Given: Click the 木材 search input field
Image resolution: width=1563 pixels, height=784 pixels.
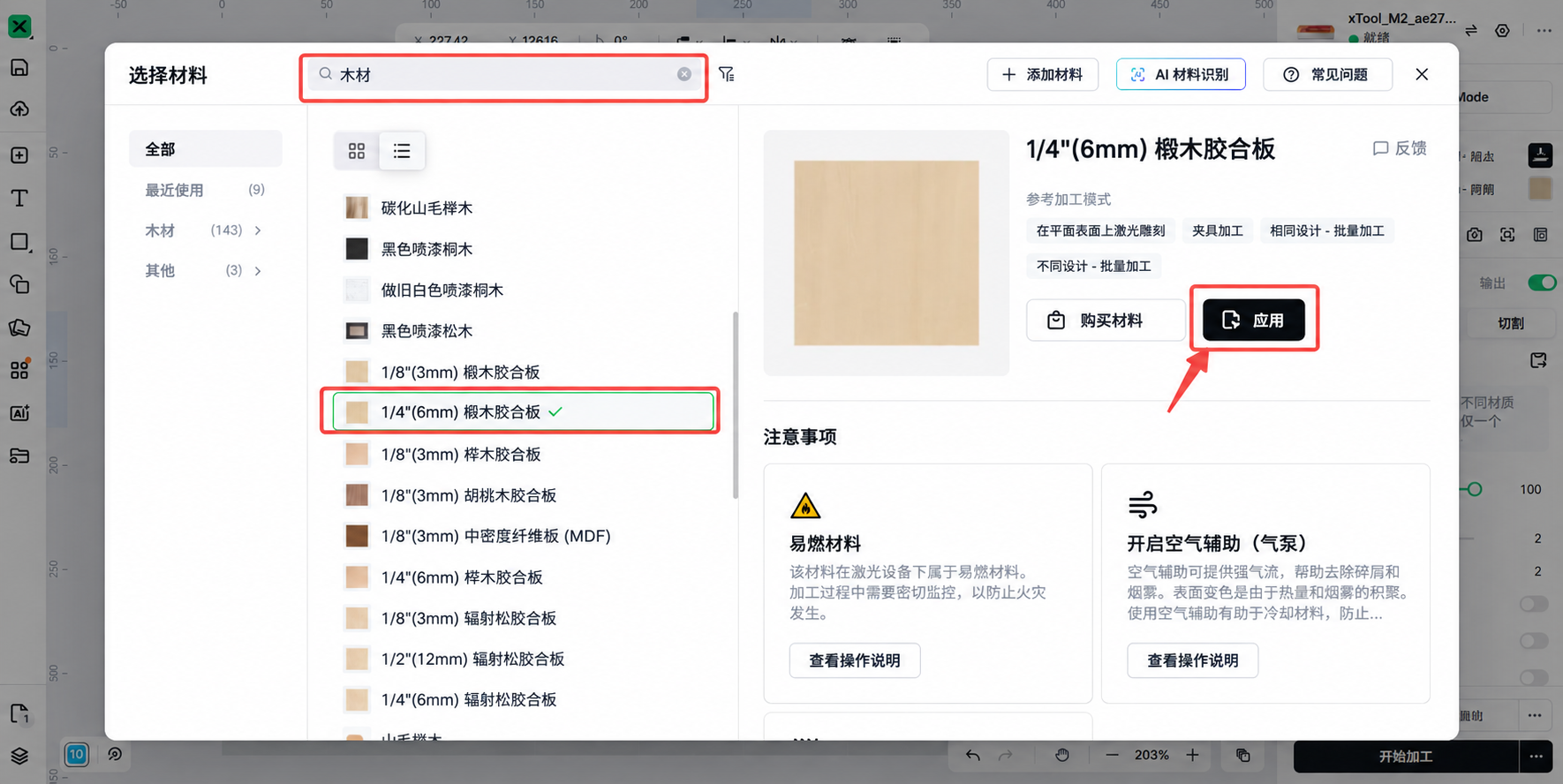Looking at the screenshot, I should click(x=503, y=74).
